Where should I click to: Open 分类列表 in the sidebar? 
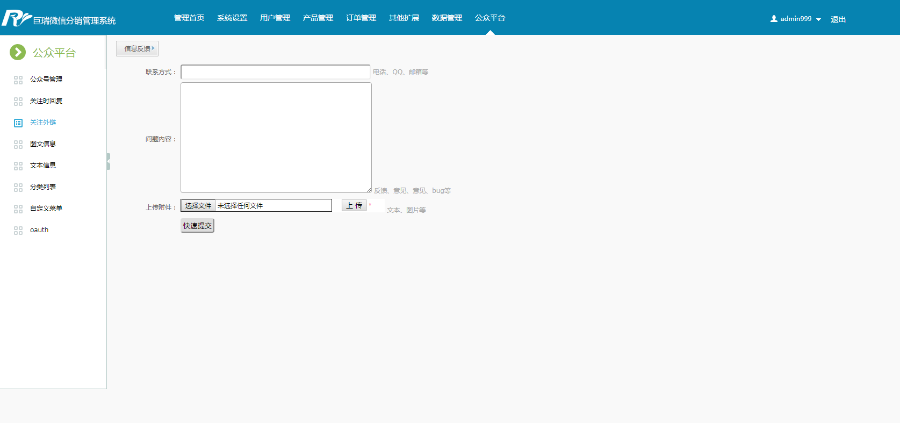click(42, 187)
